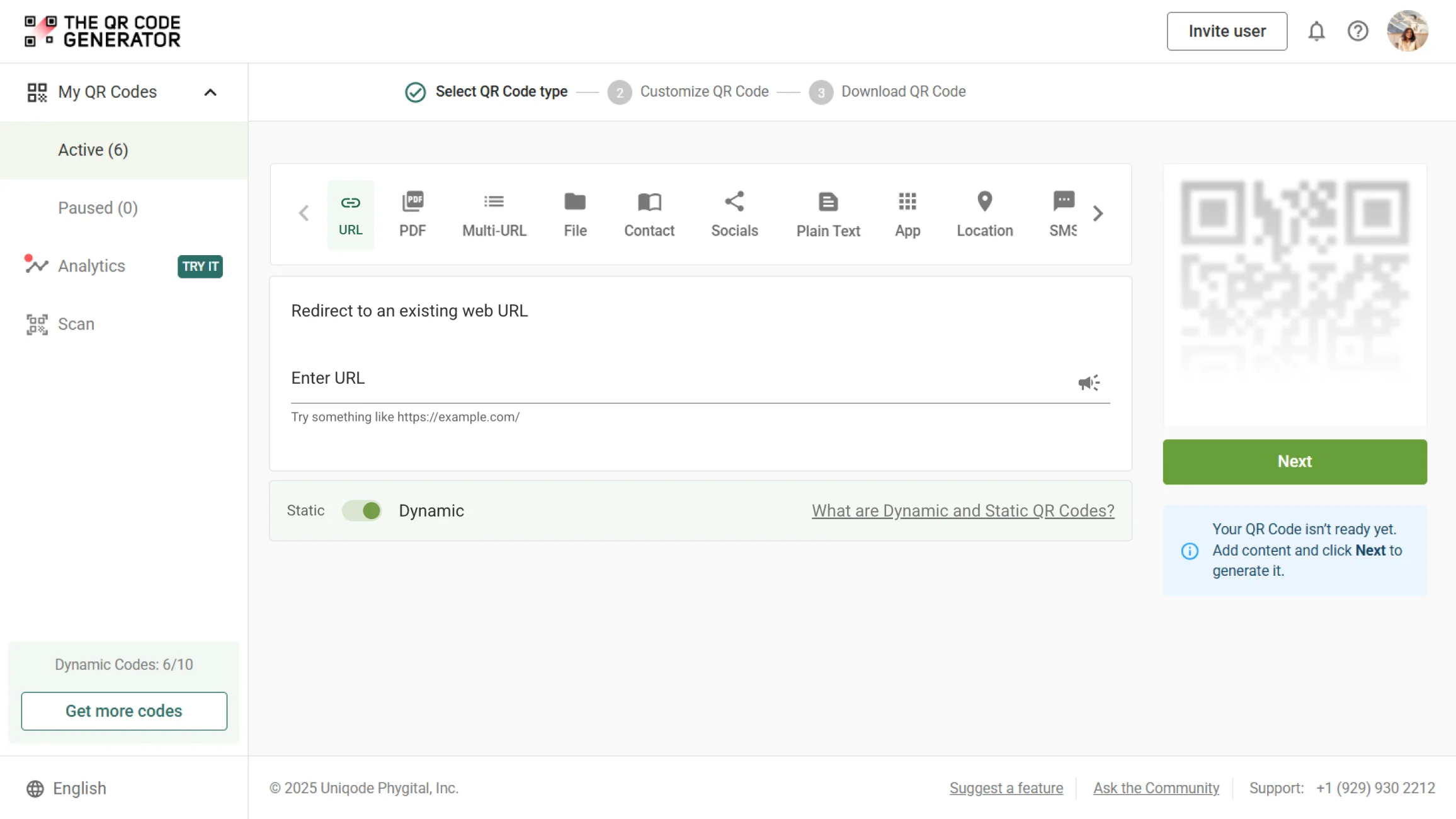Toggle the Static/Dynamic switch
The width and height of the screenshot is (1456, 819).
tap(362, 510)
